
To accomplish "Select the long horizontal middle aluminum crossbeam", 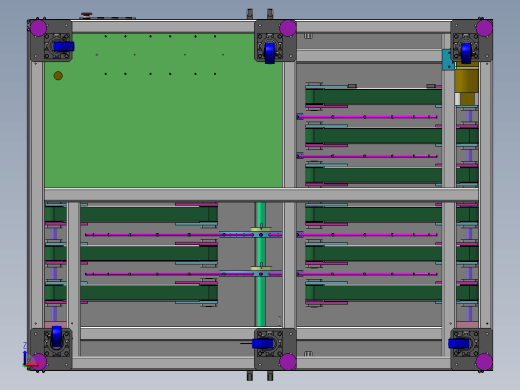I will (261, 195).
